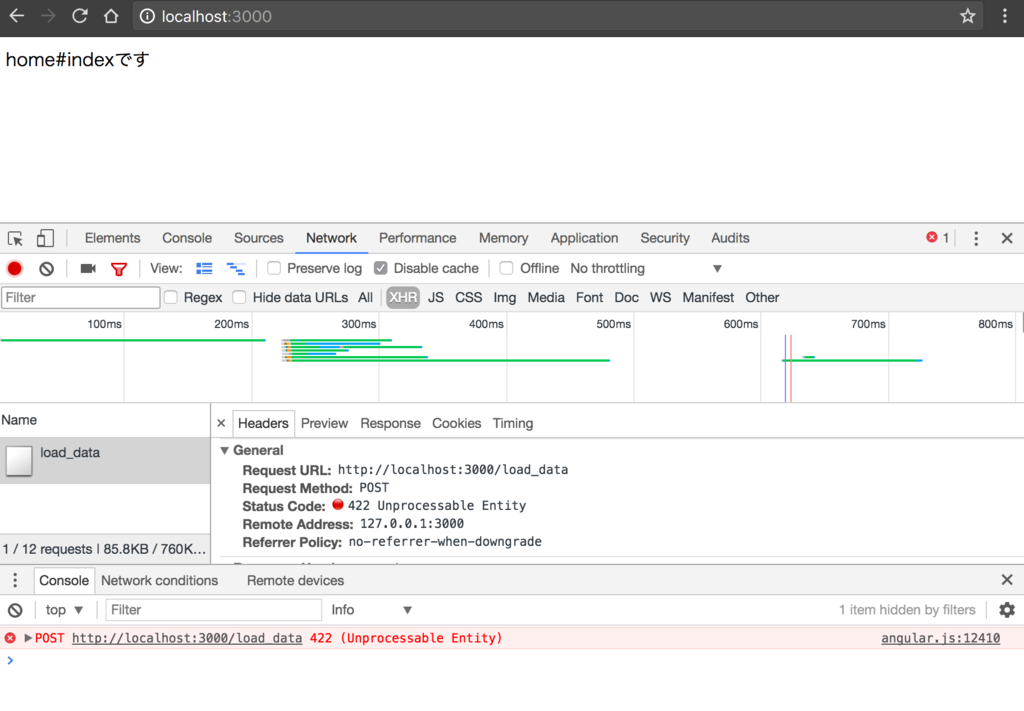Open DevTools customize three-dot menu
This screenshot has height=711, width=1024.
(976, 238)
